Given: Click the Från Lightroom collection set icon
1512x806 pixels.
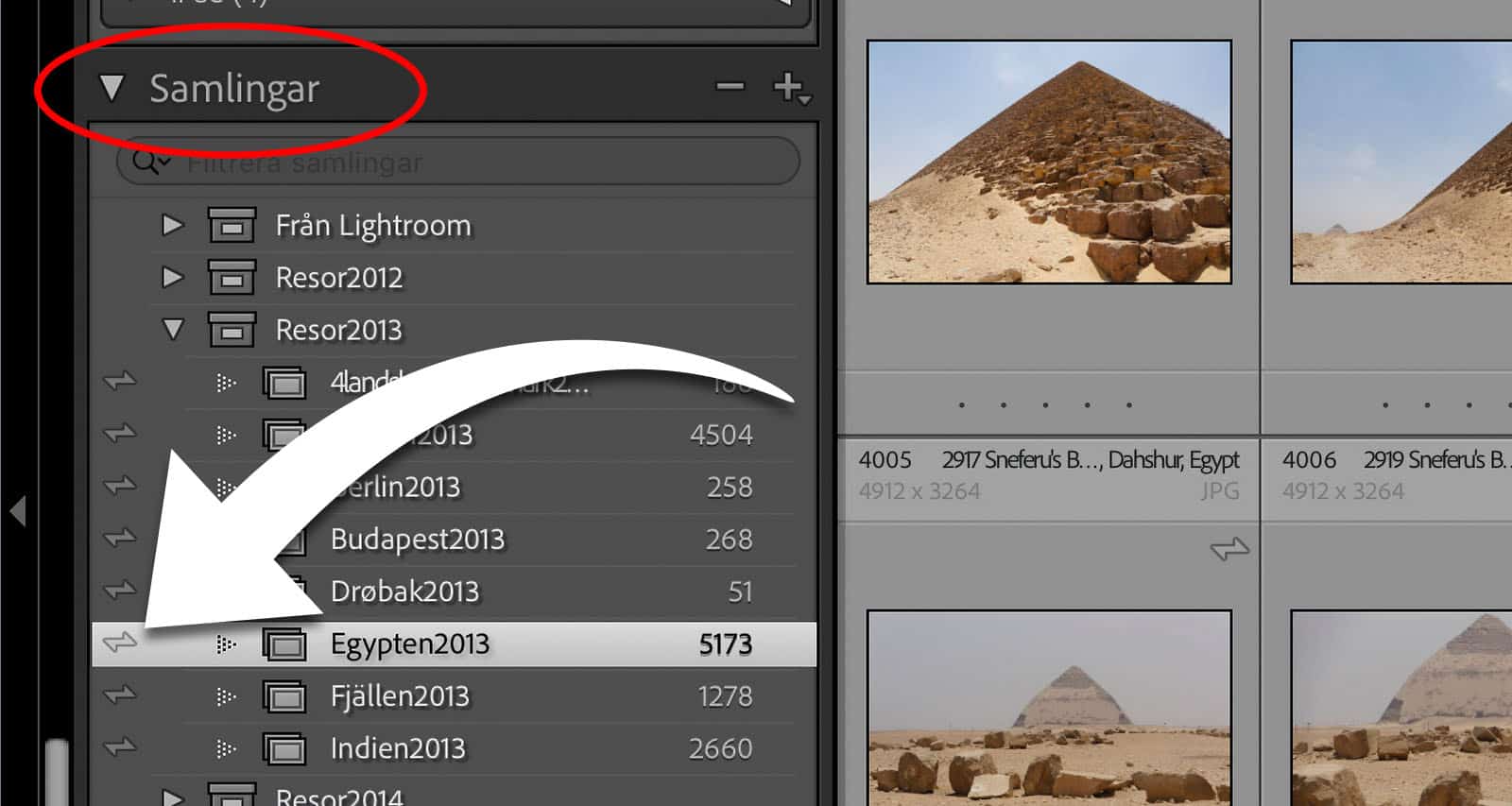Looking at the screenshot, I should coord(232,226).
